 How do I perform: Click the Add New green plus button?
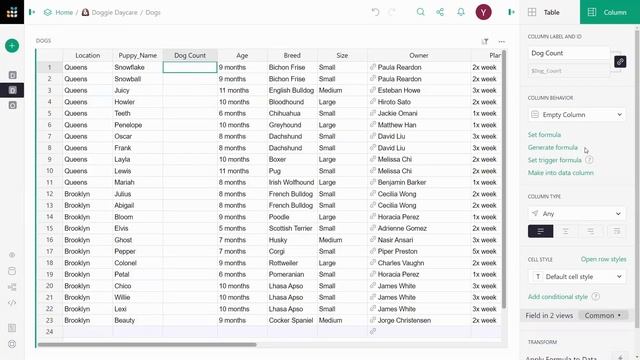12,46
